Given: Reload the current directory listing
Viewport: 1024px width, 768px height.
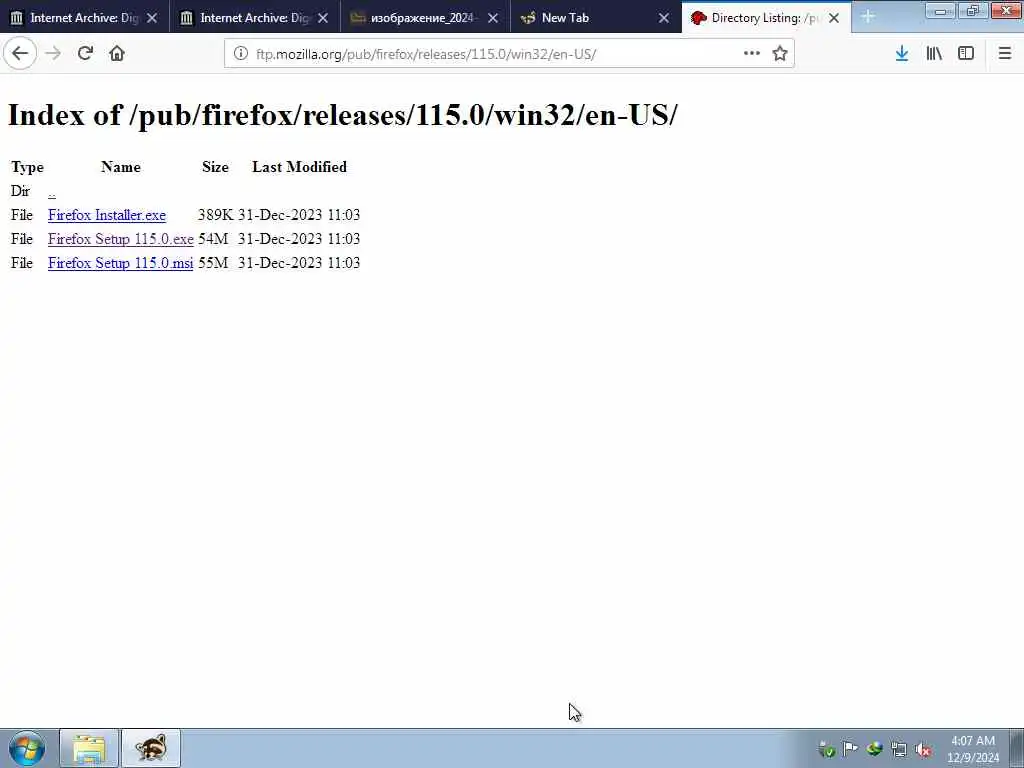Looking at the screenshot, I should (85, 54).
